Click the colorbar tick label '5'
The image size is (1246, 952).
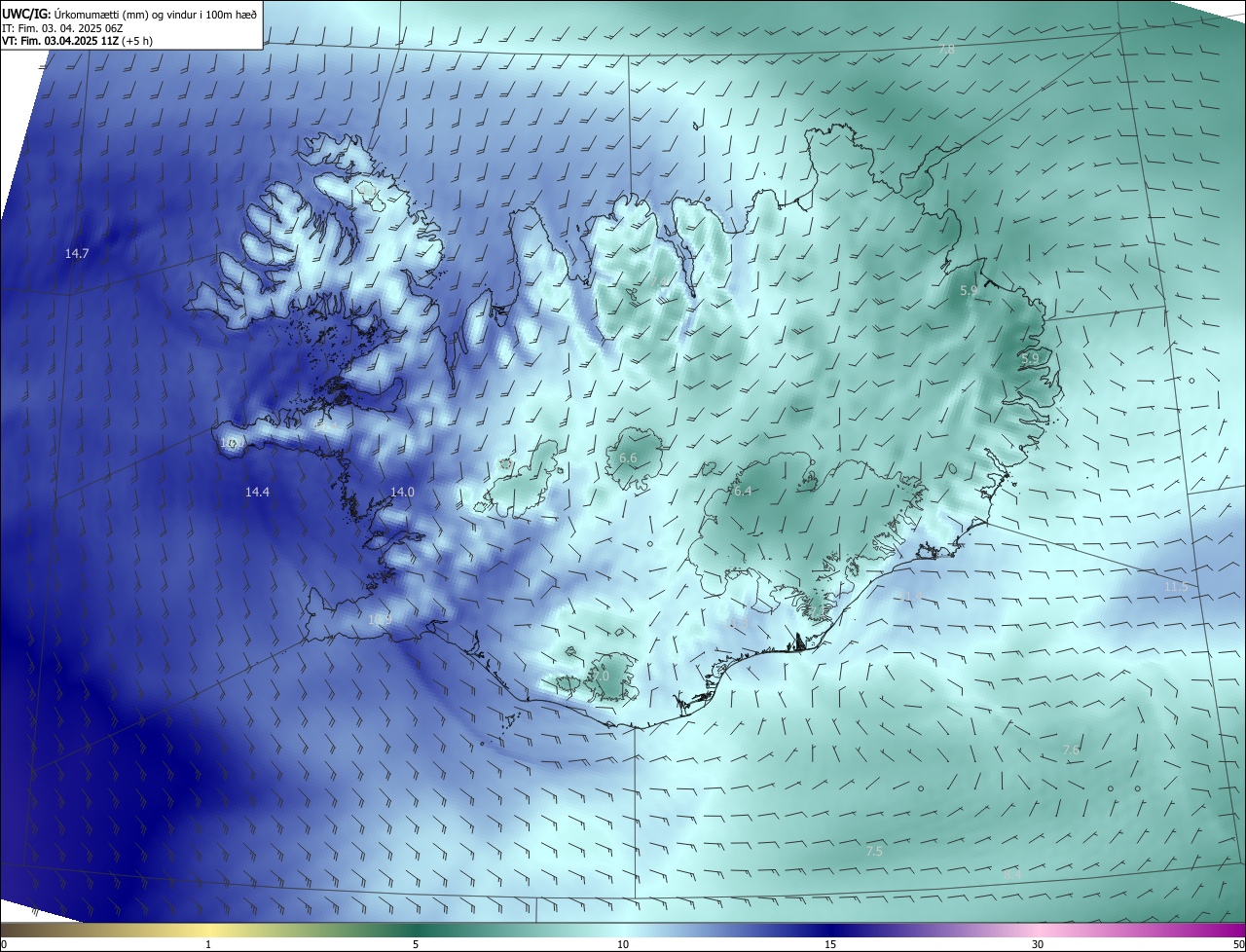click(416, 945)
